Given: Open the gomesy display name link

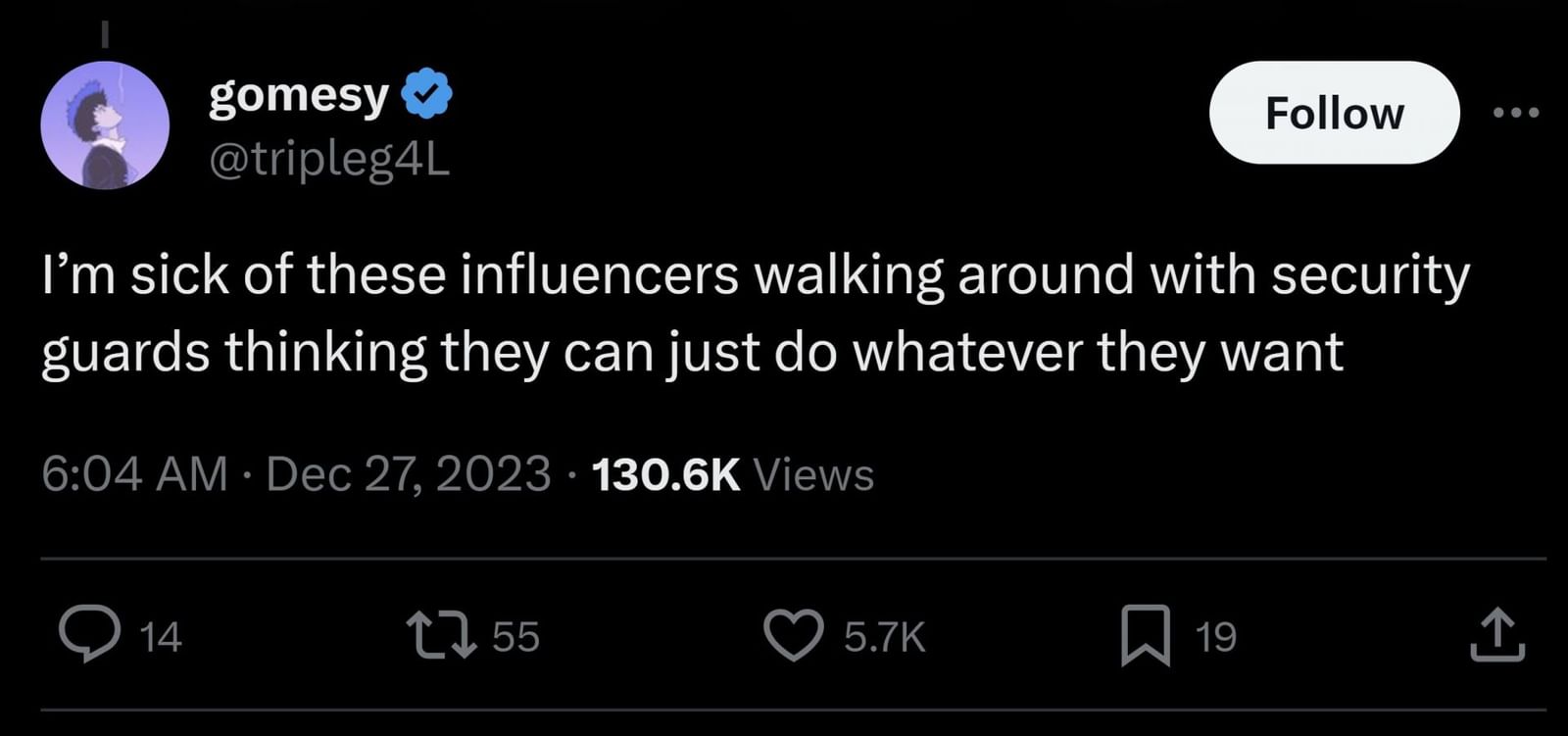Looking at the screenshot, I should click(299, 95).
